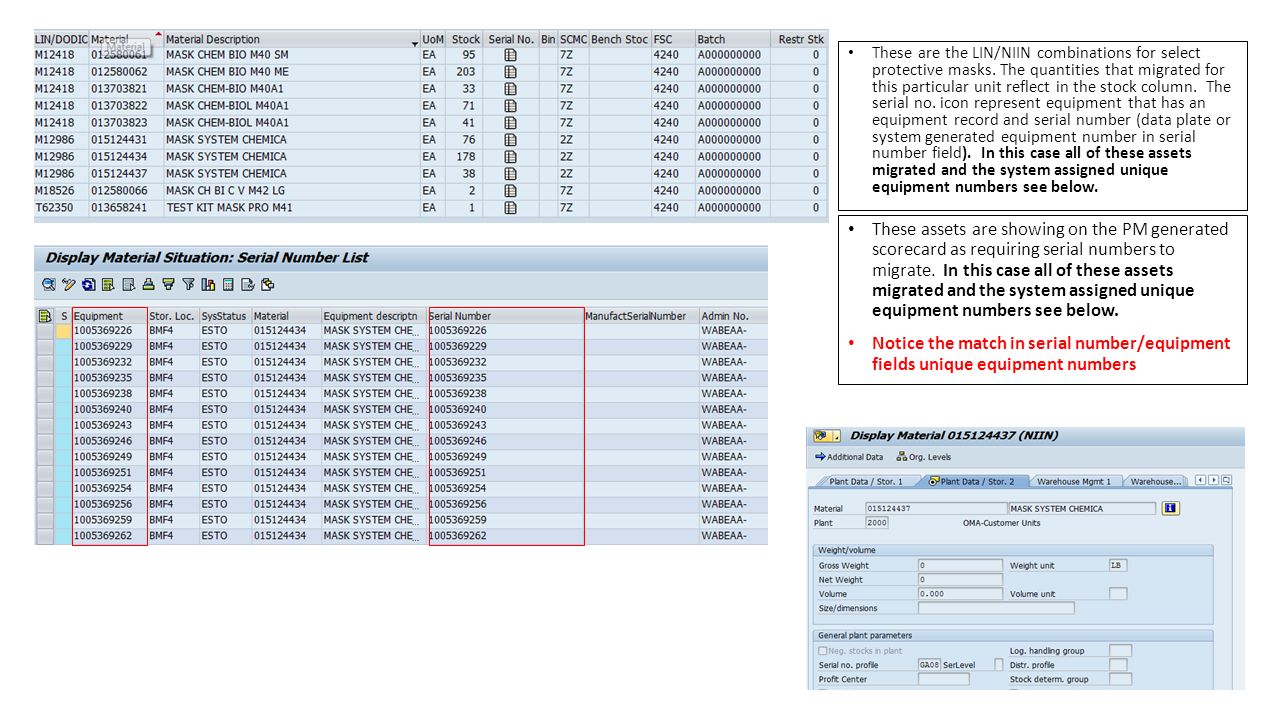Click the Material field showing 015124437
Screen dimensions: 1280x720
[936, 509]
